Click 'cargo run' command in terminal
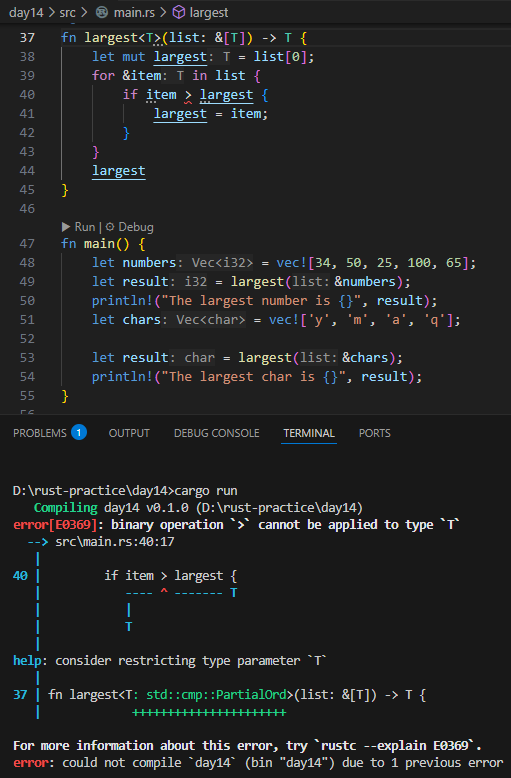 206,491
